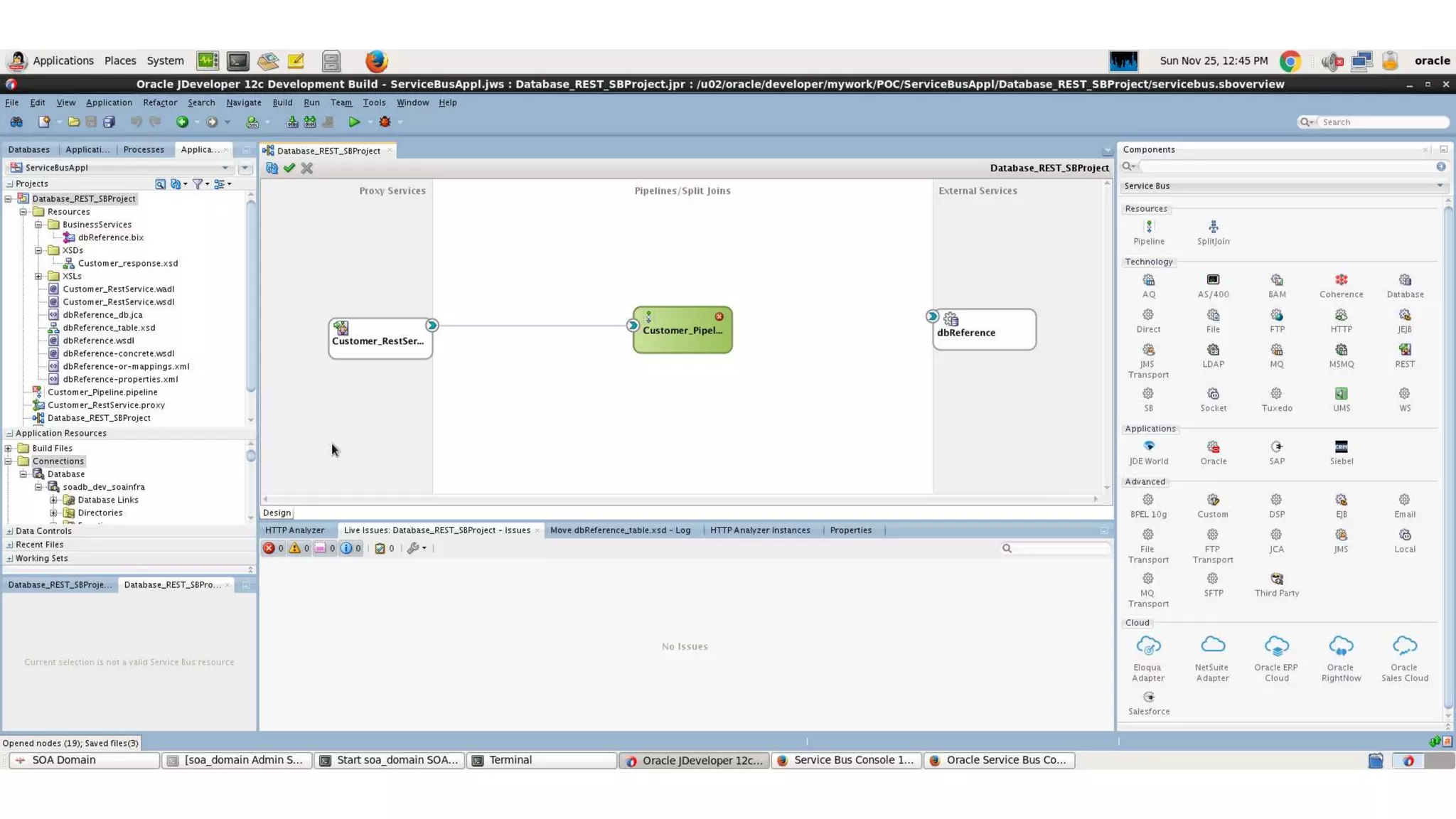This screenshot has height=819, width=1456.
Task: Toggle the errors filter in Issues panel
Action: (269, 548)
